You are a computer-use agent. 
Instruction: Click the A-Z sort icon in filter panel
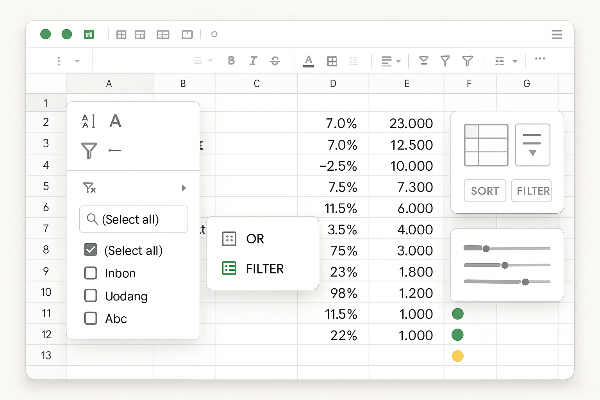pos(88,121)
